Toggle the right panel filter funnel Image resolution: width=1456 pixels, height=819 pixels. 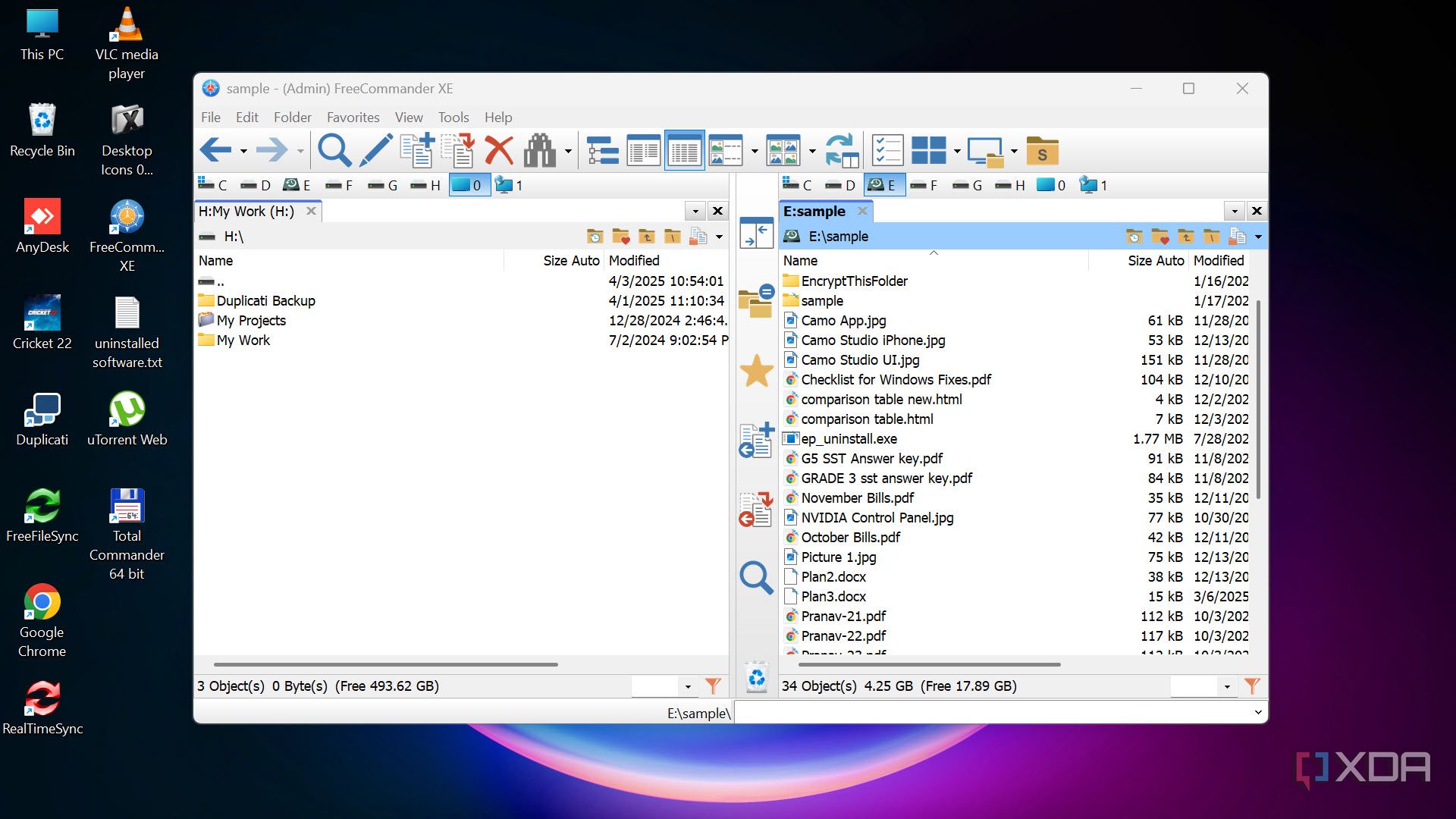1252,686
